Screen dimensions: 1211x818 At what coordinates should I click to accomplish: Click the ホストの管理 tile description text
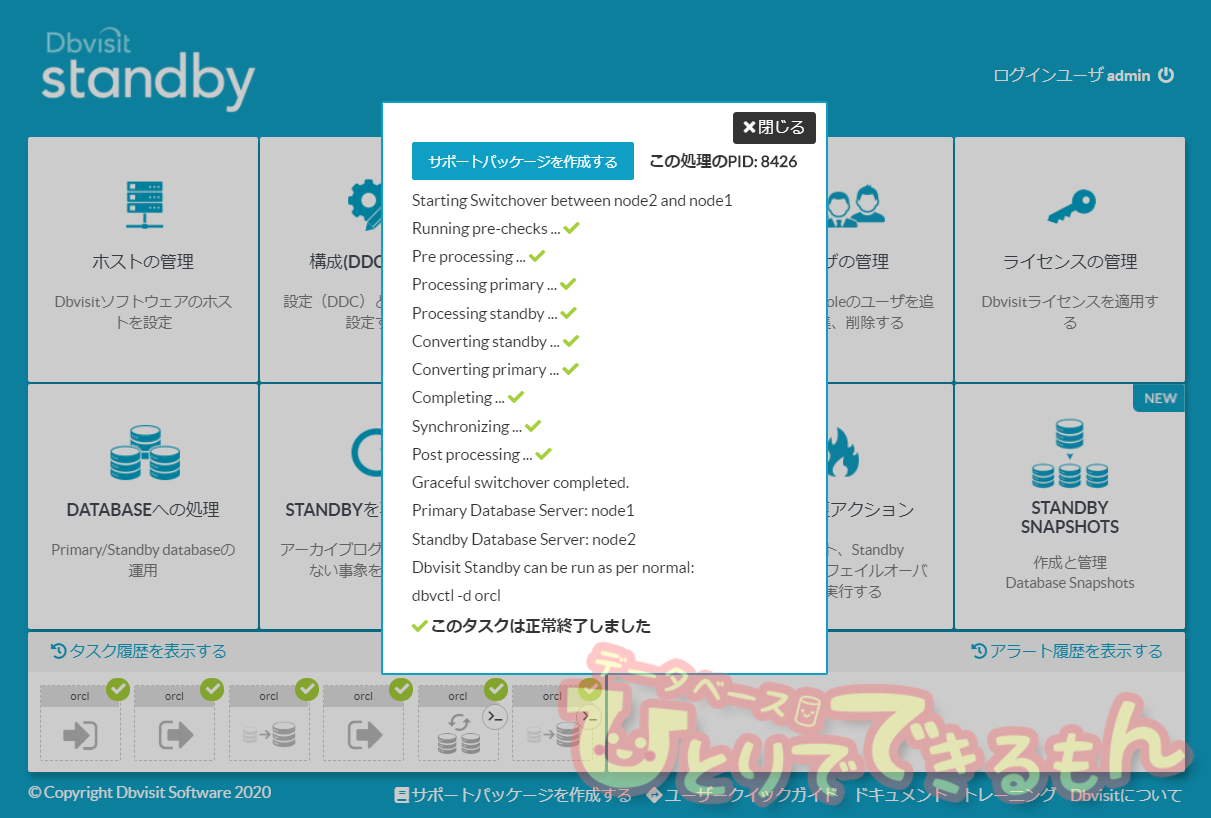click(143, 312)
